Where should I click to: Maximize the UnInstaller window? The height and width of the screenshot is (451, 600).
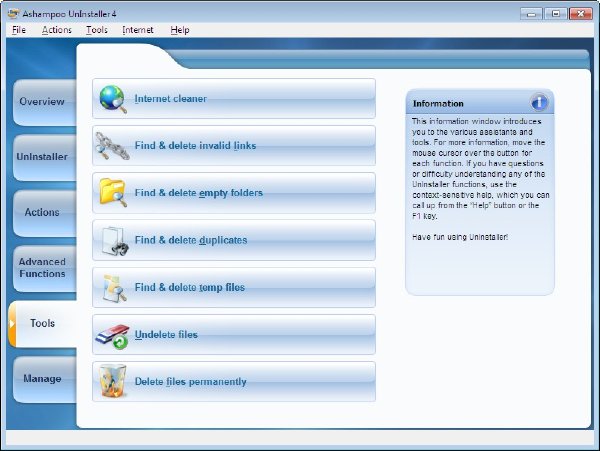click(556, 14)
